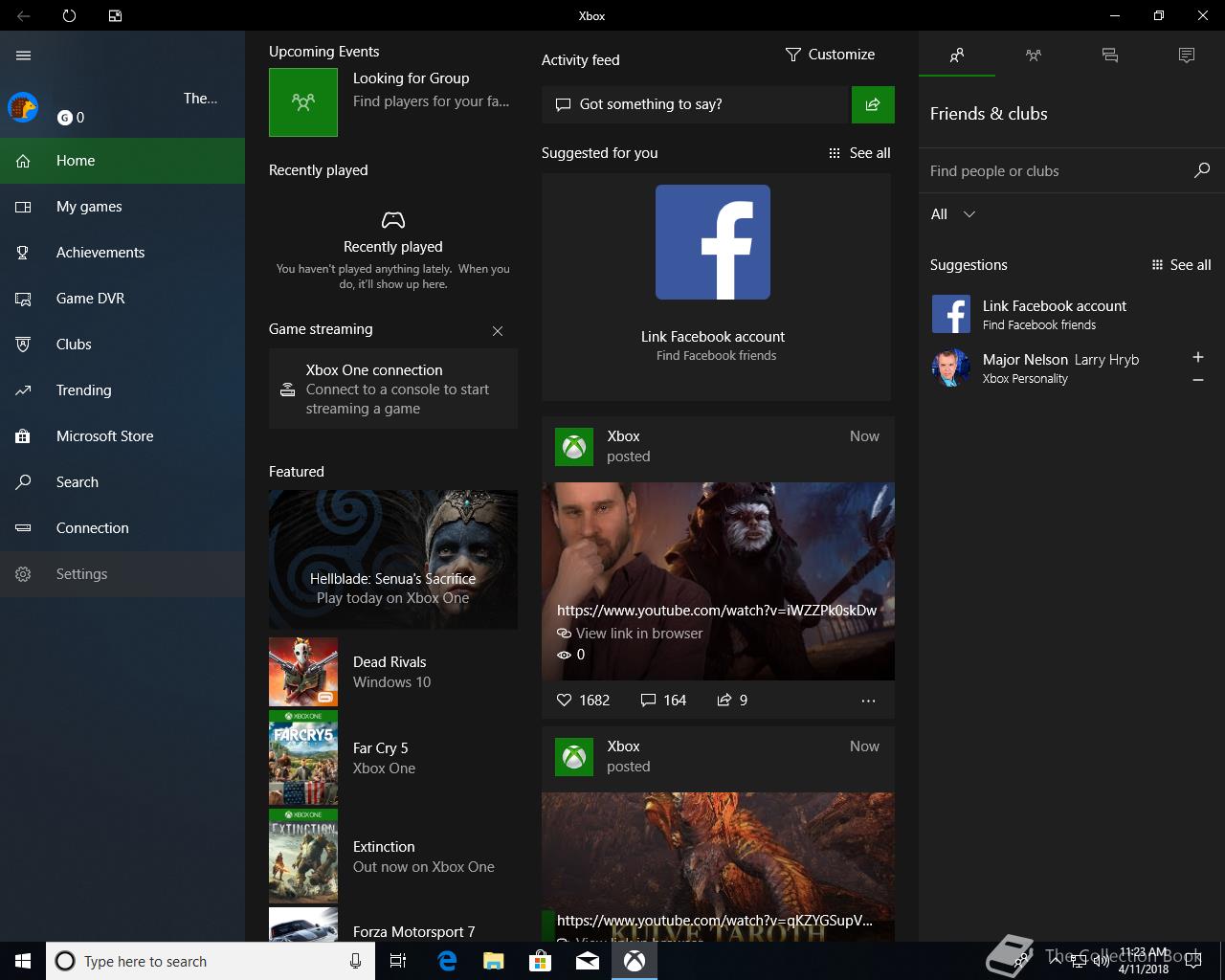The width and height of the screenshot is (1225, 980).
Task: Open Mail app from taskbar
Action: 588,961
